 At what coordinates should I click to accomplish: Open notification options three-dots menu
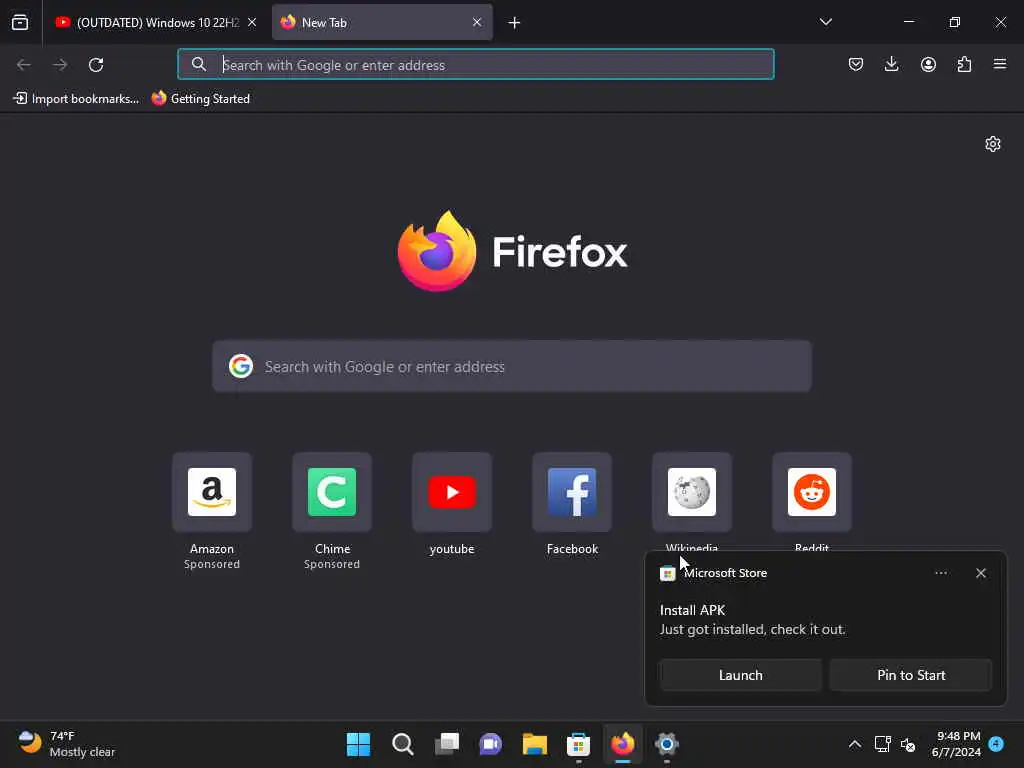(x=941, y=573)
